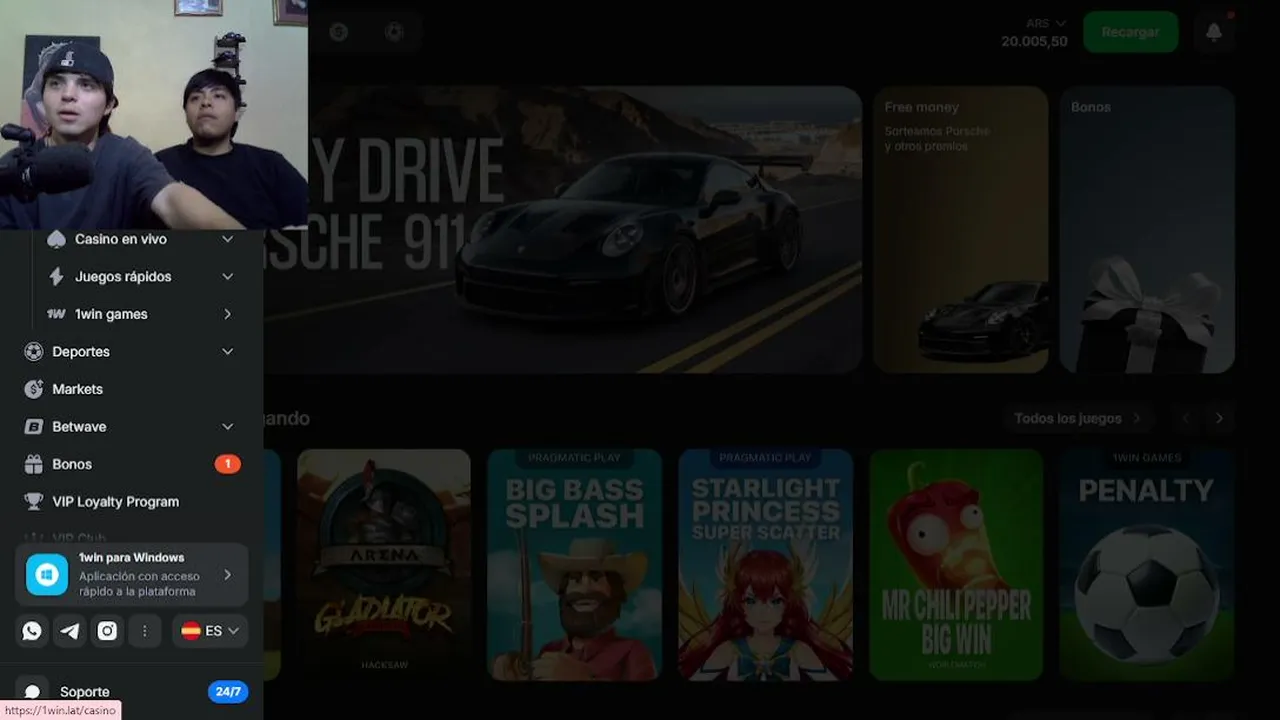The width and height of the screenshot is (1280, 720).
Task: Show the previous games with left arrow
Action: coord(1186,418)
